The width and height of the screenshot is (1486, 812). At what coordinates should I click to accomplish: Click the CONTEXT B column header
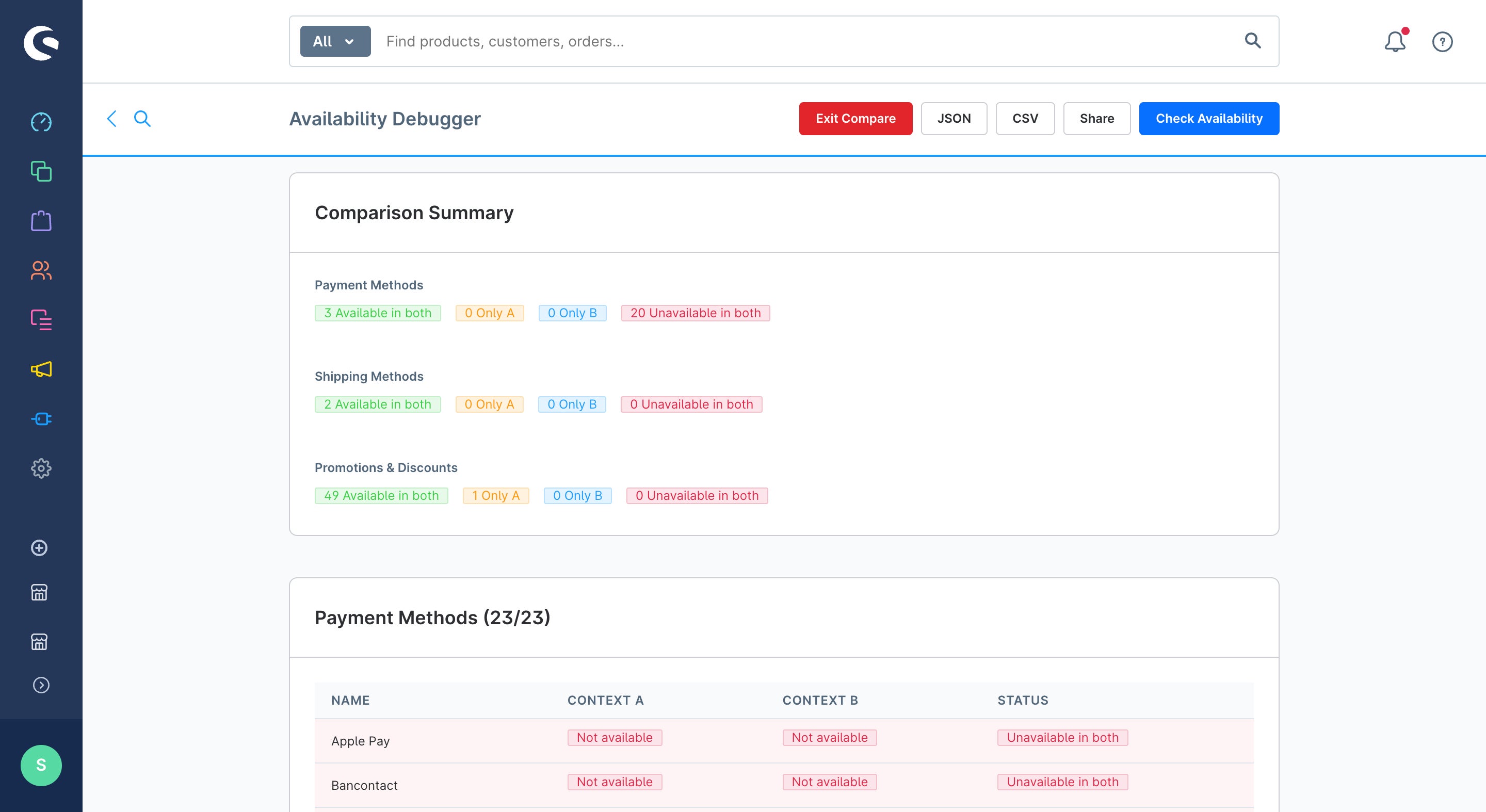pos(820,700)
